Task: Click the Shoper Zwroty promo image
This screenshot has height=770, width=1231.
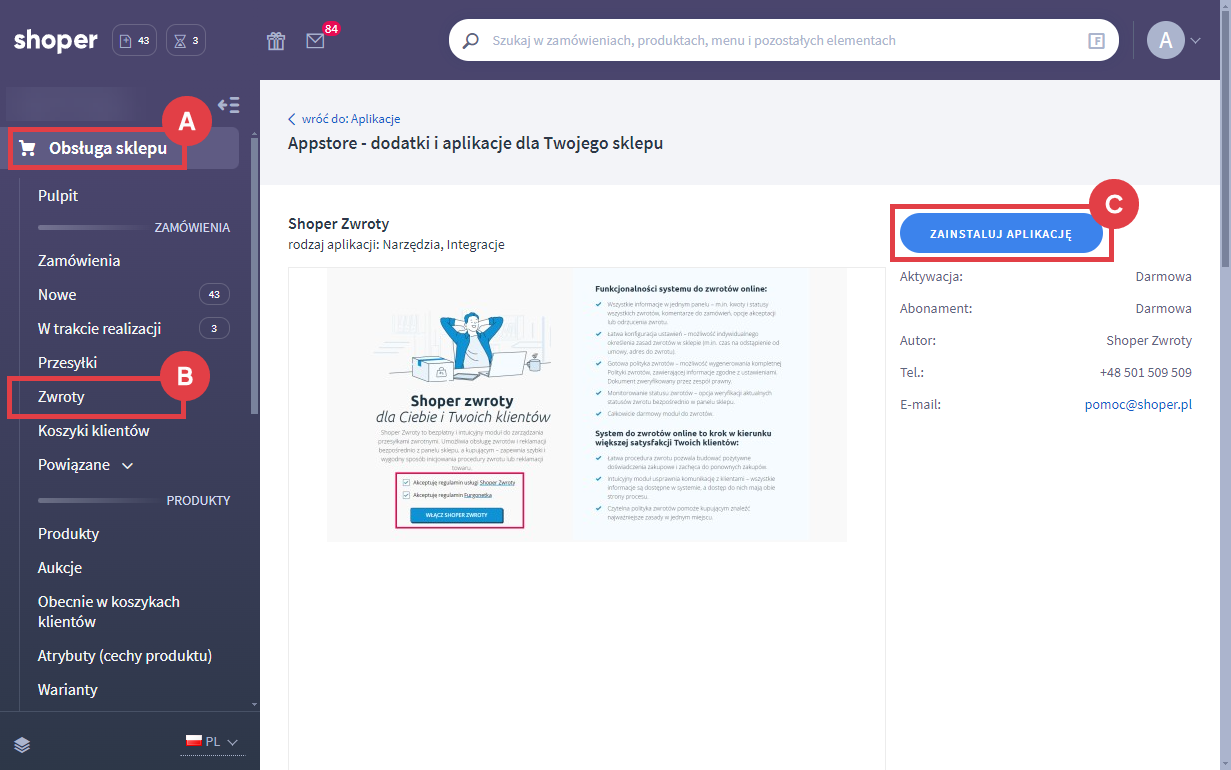Action: pos(586,405)
